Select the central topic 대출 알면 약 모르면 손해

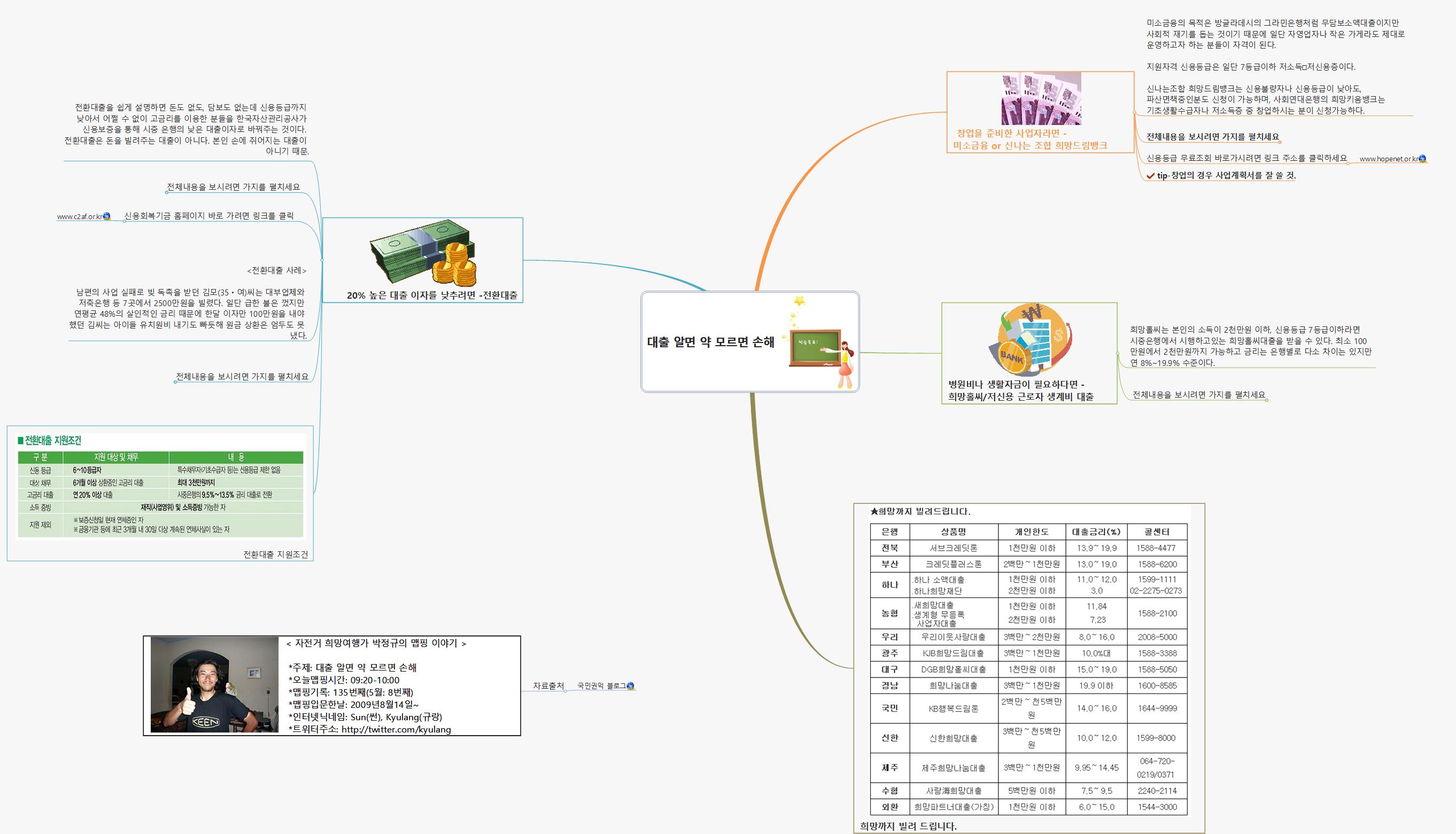(710, 342)
